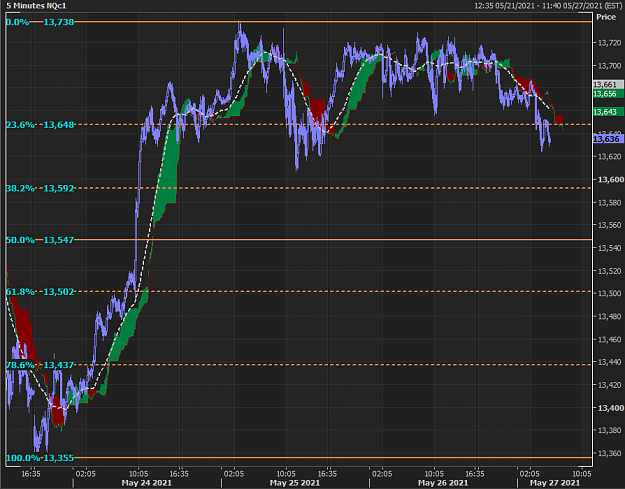Click the 13,560 price axis tick
Screen dimensions: 625x489
[x=609, y=225]
